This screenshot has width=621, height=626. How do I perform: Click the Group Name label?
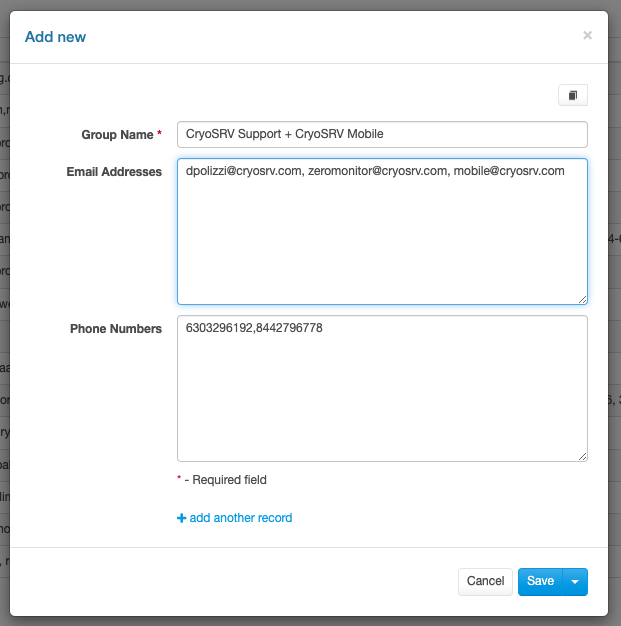(x=117, y=135)
